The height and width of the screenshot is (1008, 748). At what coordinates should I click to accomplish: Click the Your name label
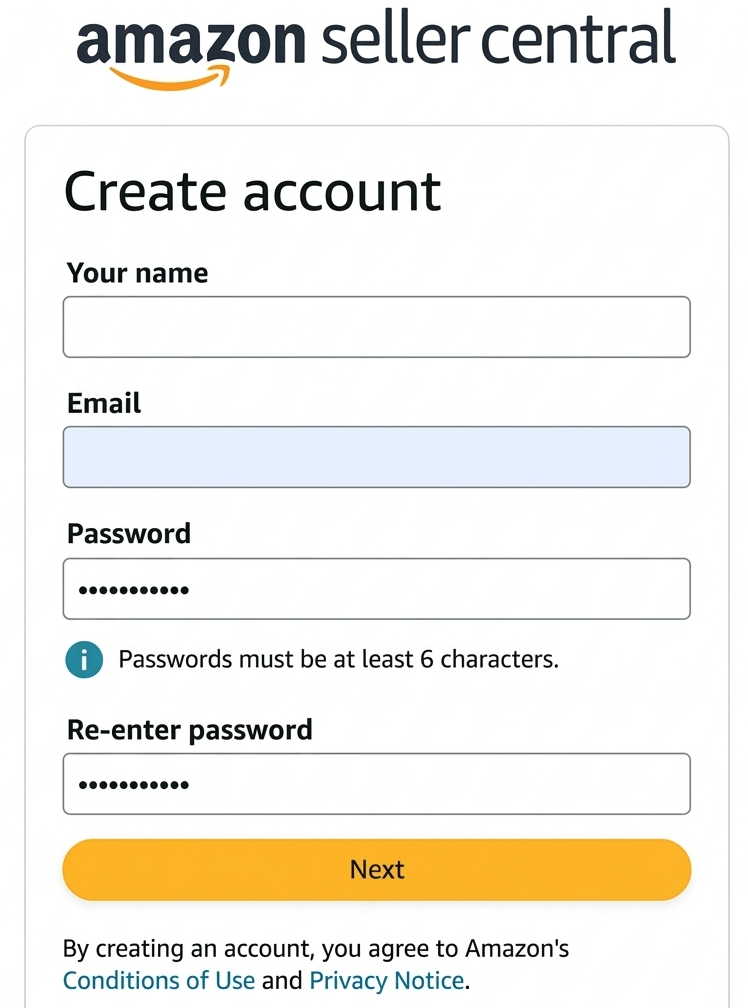(137, 272)
